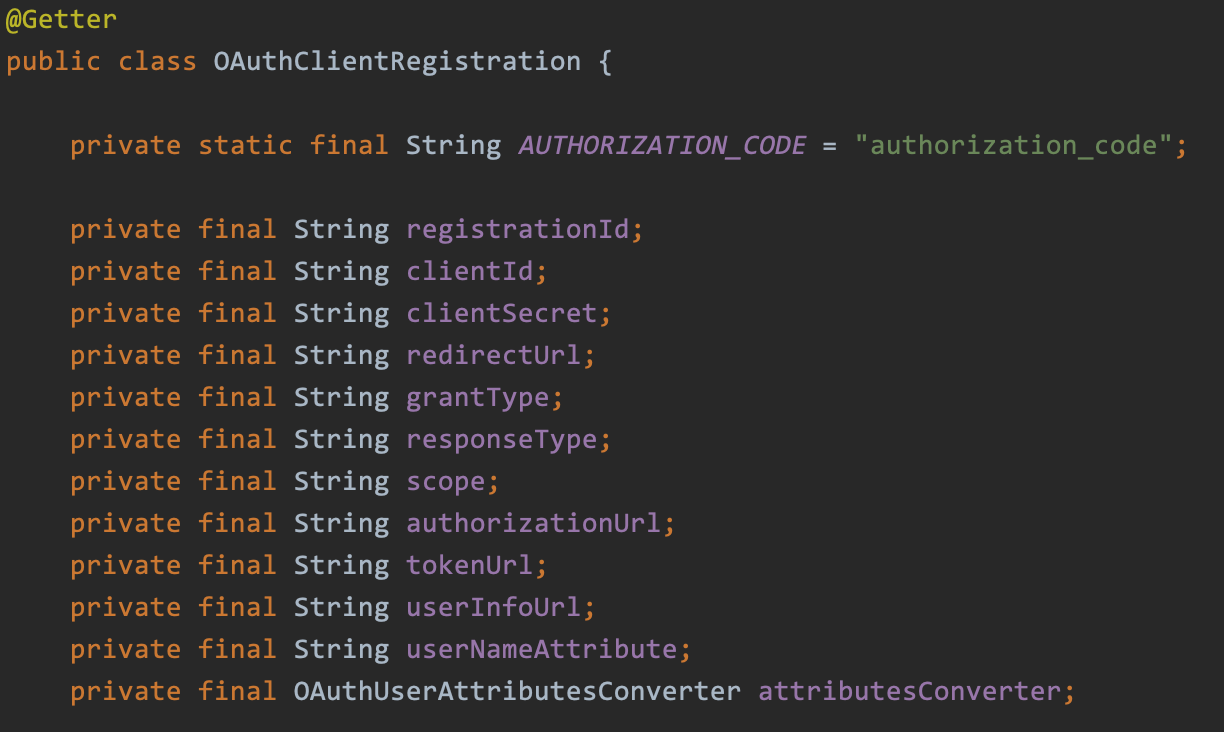This screenshot has width=1224, height=732.
Task: Click the responseType field name
Action: [x=502, y=440]
